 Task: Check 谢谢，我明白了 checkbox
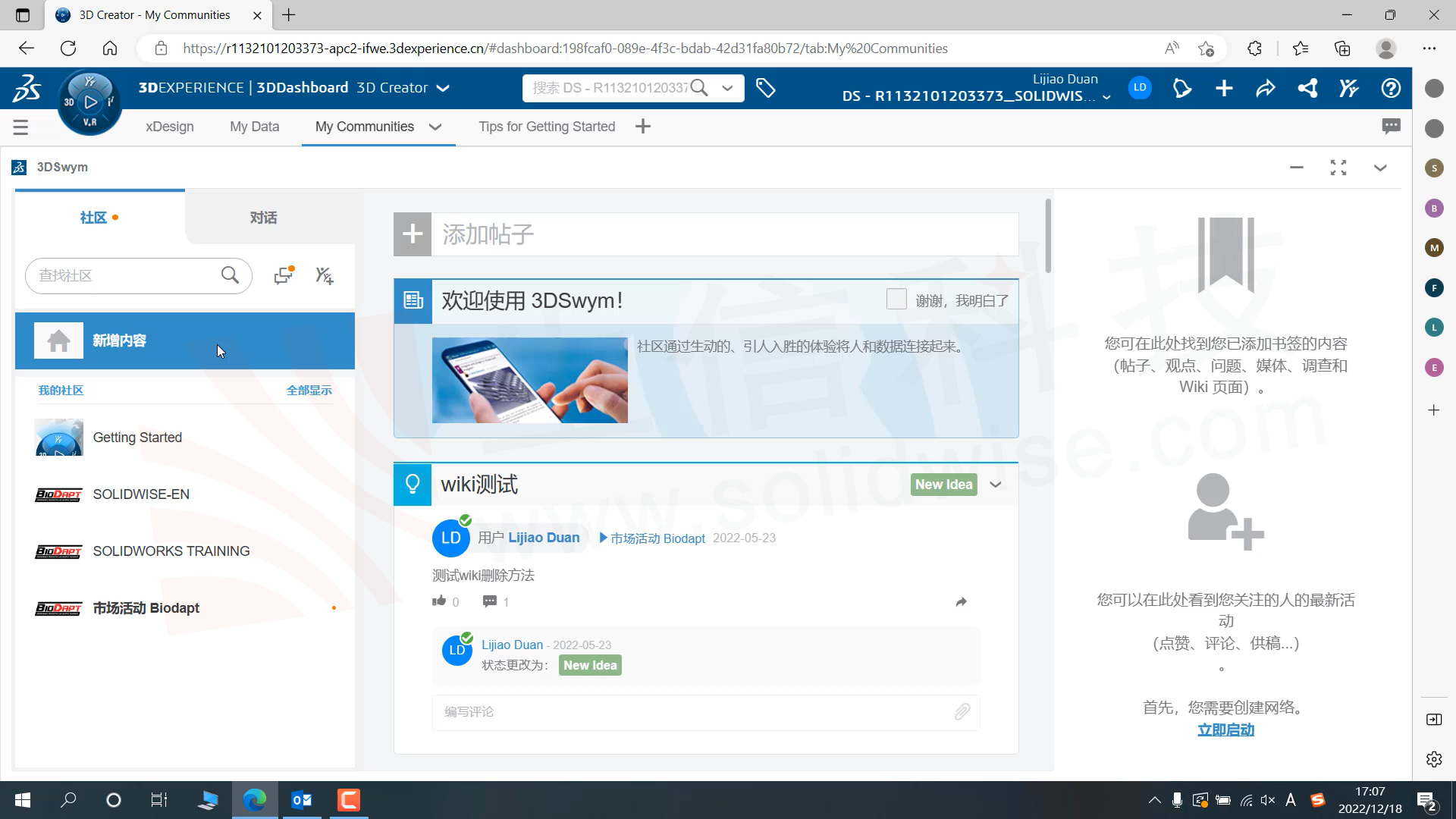click(x=896, y=300)
